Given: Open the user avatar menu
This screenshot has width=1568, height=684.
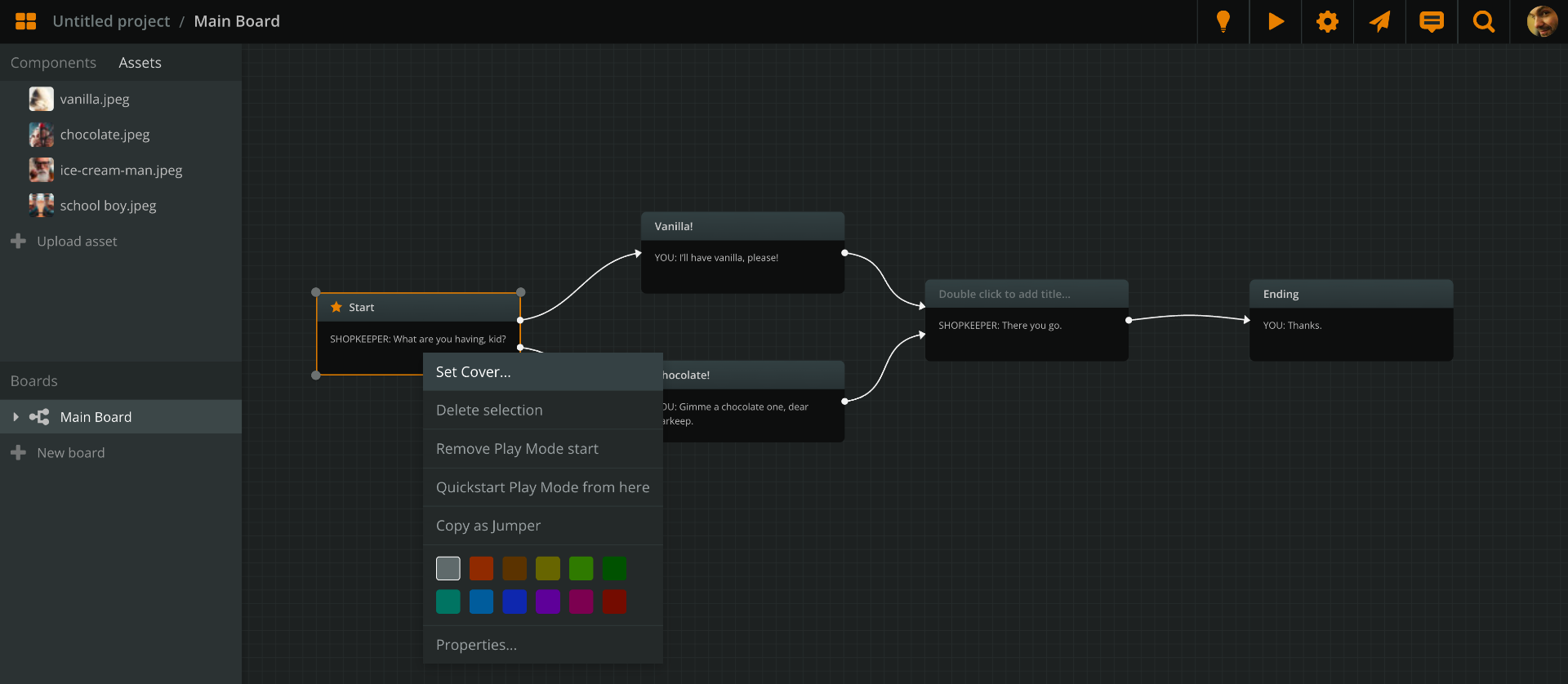Looking at the screenshot, I should 1541,21.
